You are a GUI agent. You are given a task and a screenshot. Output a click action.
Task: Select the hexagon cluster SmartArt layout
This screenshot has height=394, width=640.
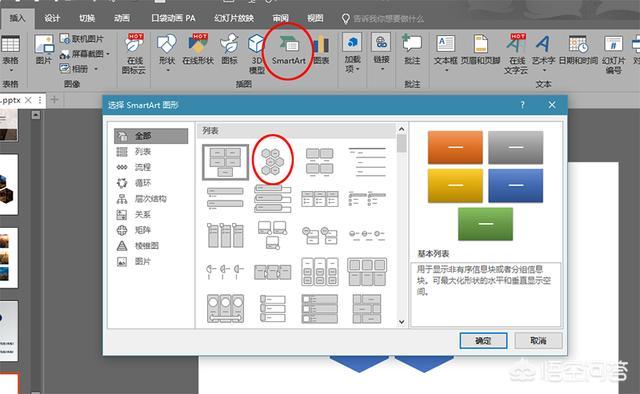click(272, 161)
